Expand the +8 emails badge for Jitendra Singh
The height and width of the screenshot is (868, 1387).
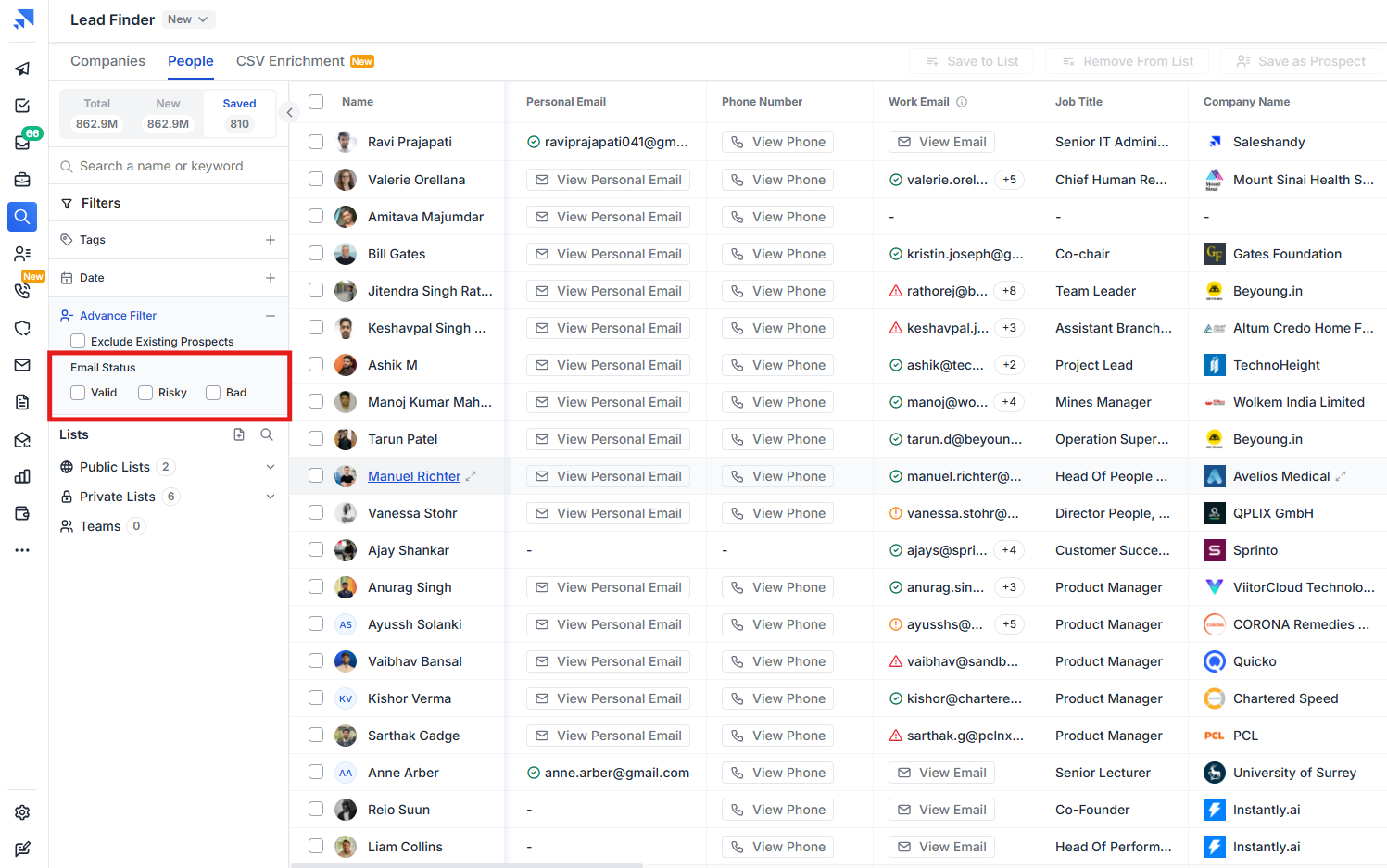(x=1009, y=291)
